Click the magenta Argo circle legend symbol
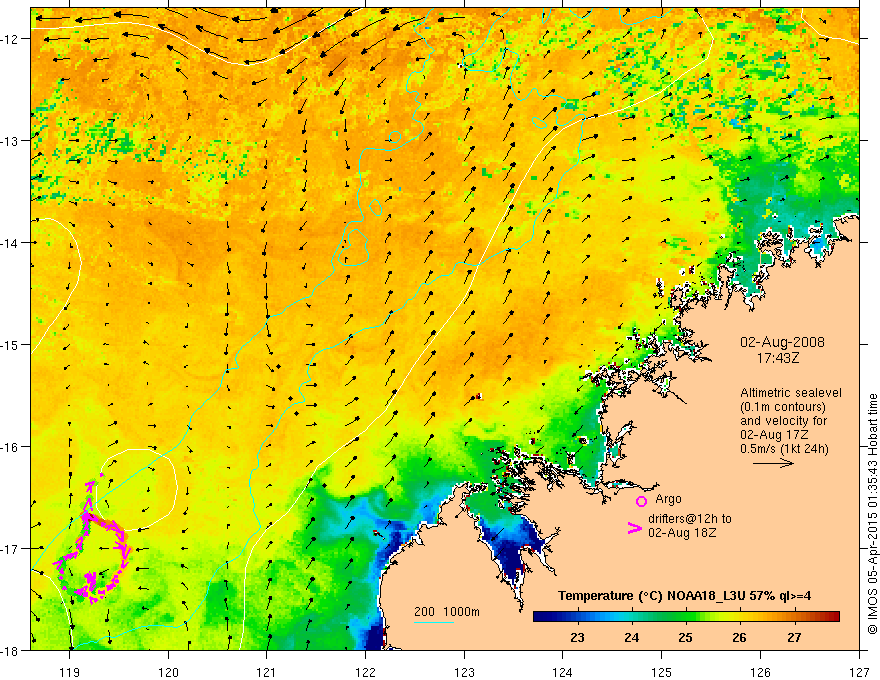Viewport: 880px width, 680px height. [641, 501]
